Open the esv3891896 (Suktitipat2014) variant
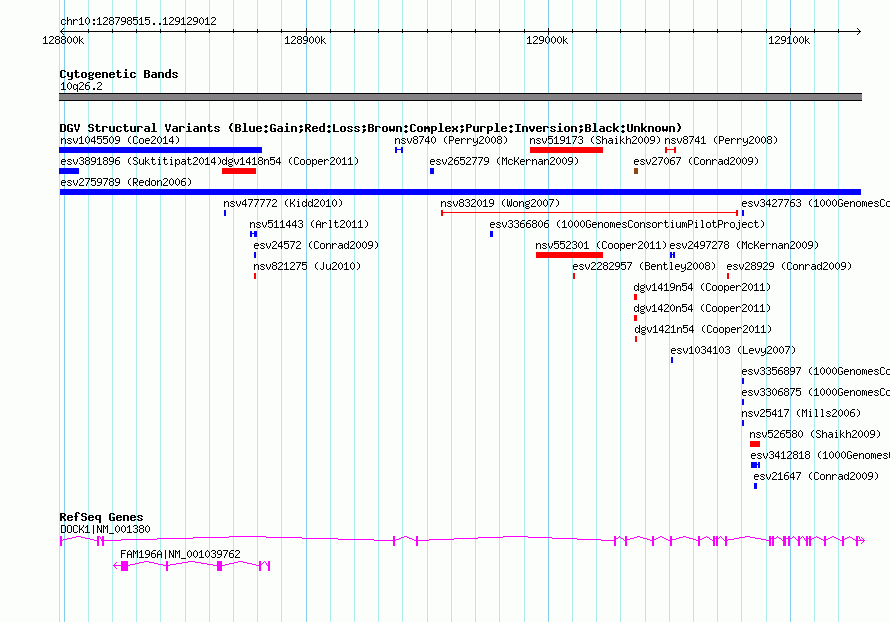Screen dimensions: 890x622 tap(140, 161)
